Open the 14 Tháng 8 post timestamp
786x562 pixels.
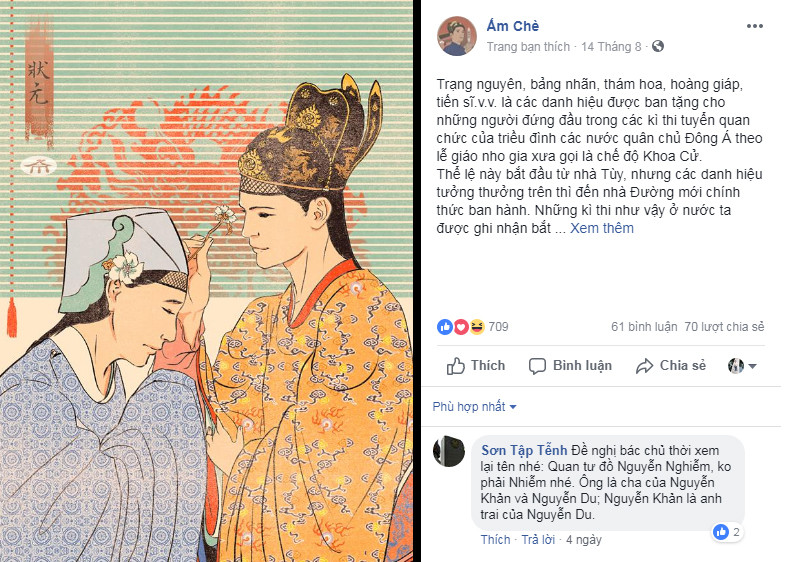point(611,47)
